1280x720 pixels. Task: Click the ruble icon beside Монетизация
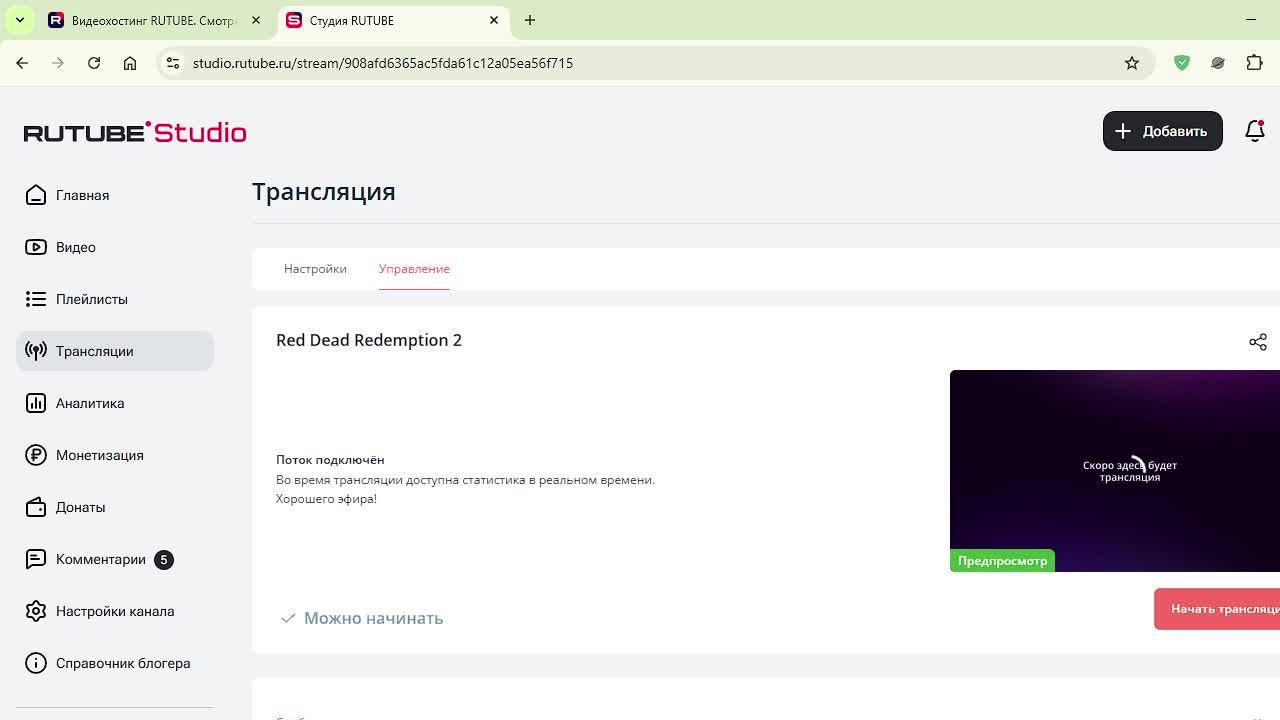click(36, 455)
